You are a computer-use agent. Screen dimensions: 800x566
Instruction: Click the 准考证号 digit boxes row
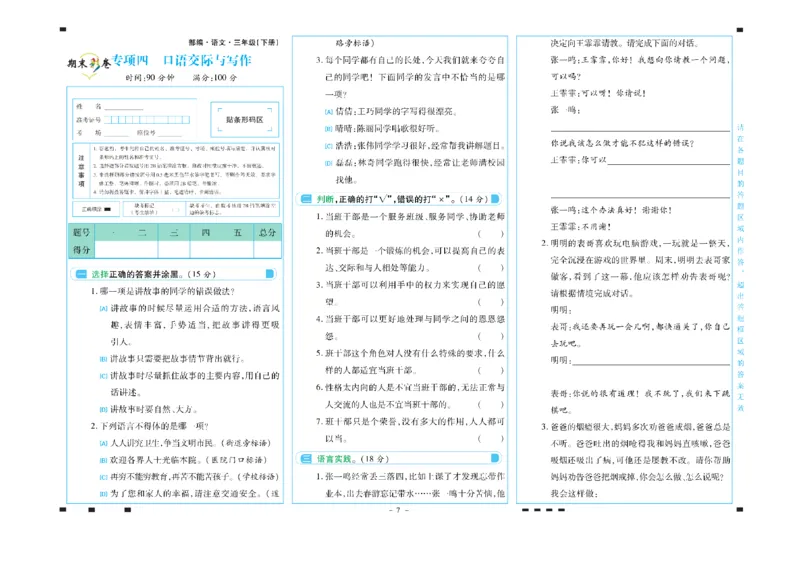pos(147,120)
